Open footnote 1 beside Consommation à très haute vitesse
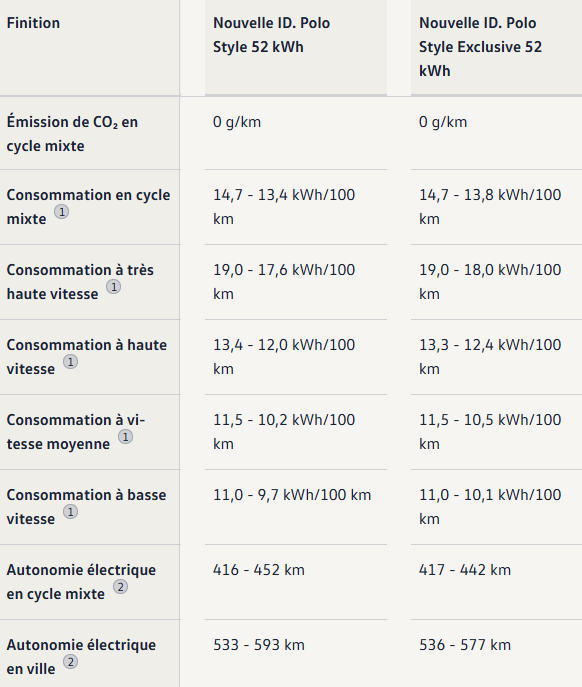The height and width of the screenshot is (687, 582). (114, 287)
